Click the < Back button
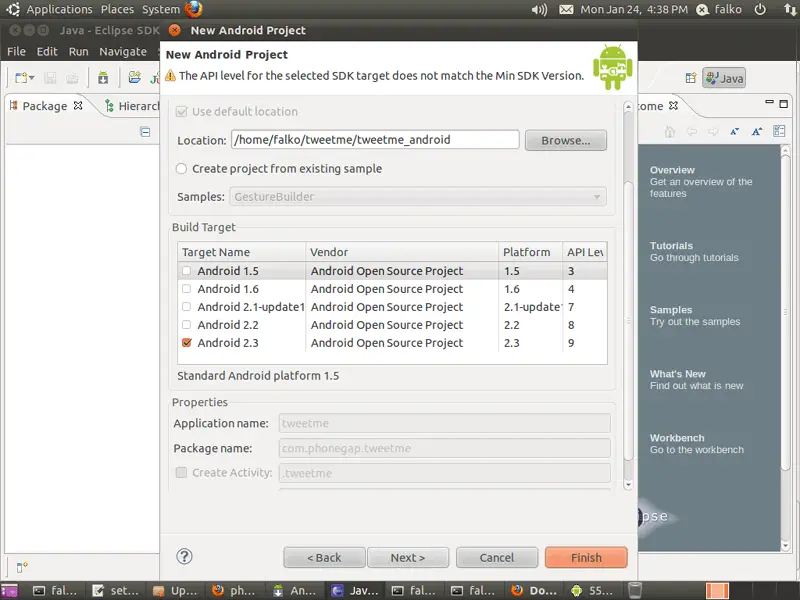The width and height of the screenshot is (800, 600). click(x=324, y=558)
